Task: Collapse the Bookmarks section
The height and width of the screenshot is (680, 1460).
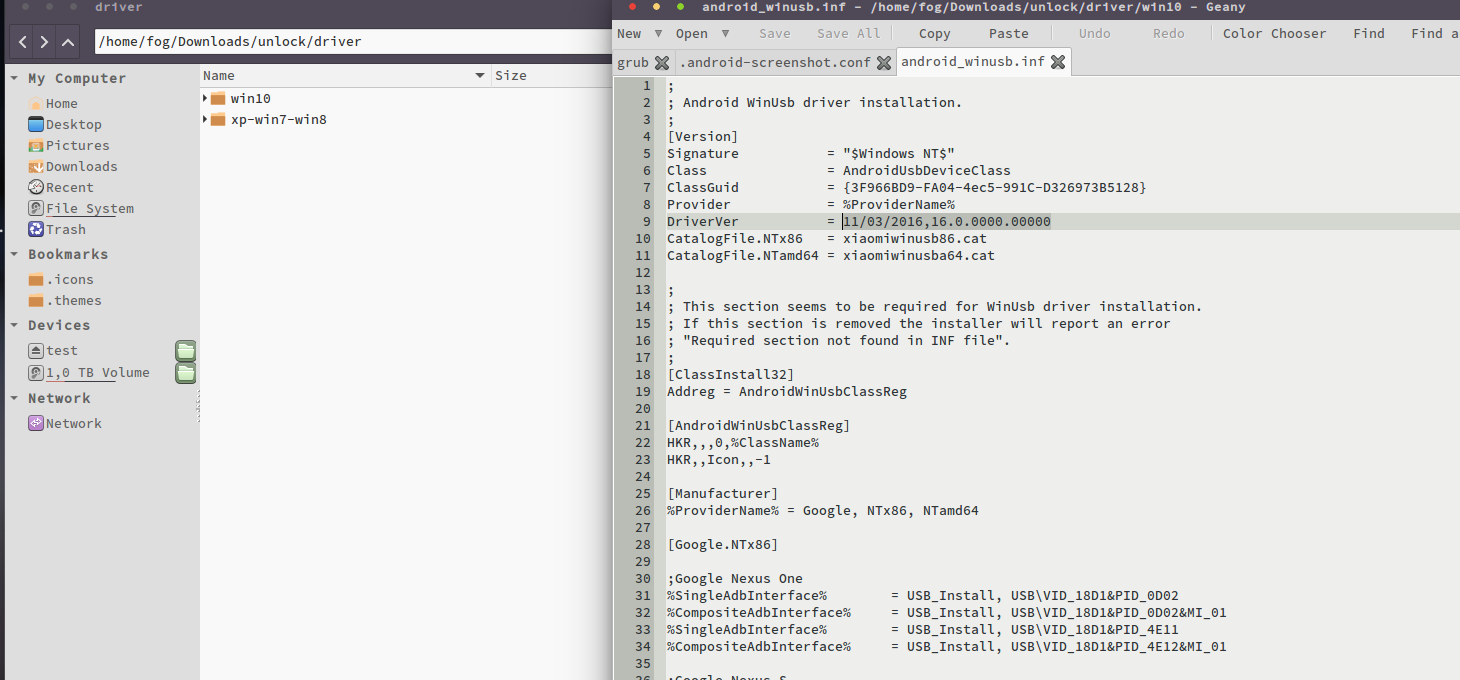Action: (14, 254)
